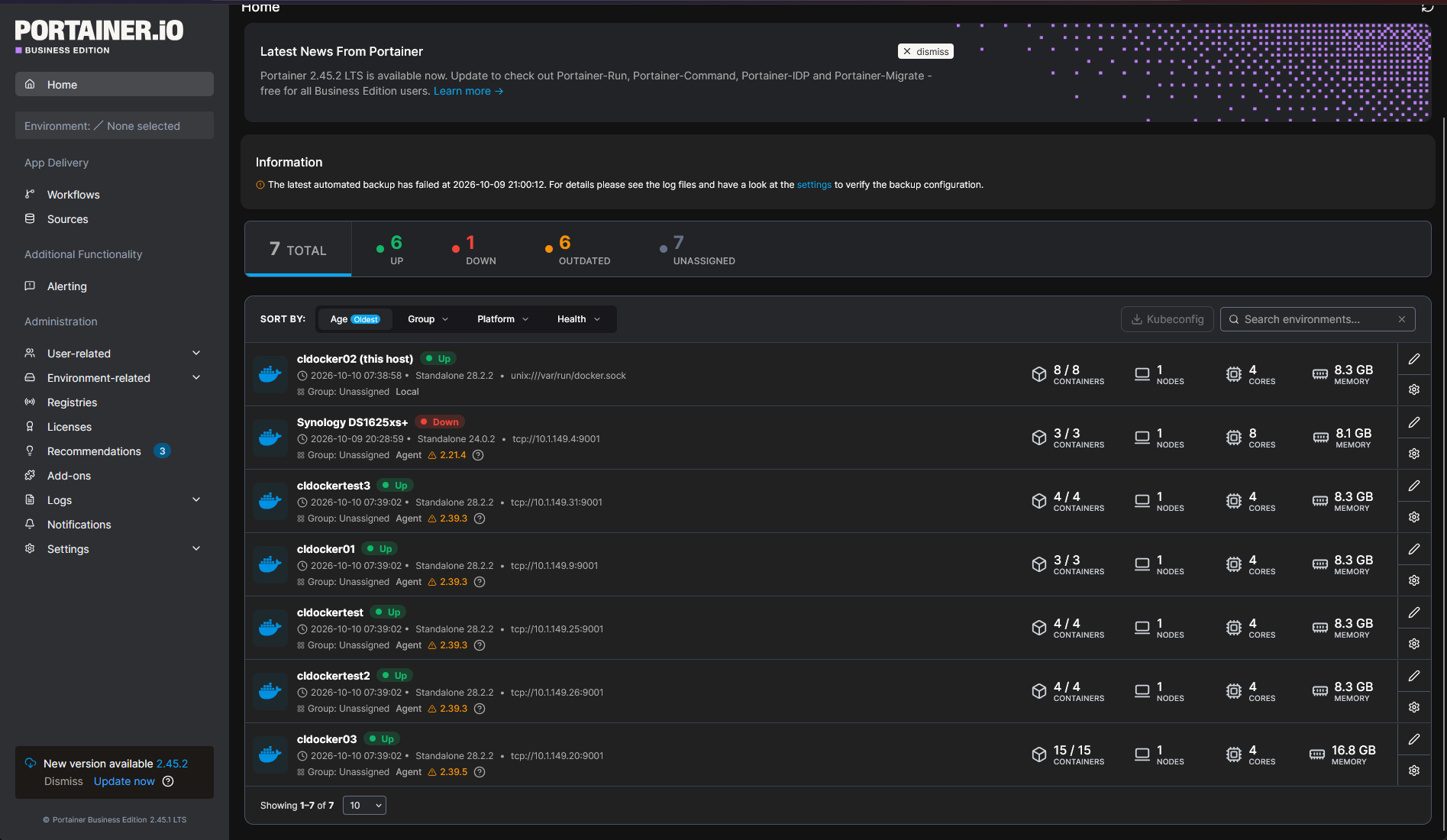Filter by 6 Outdated environments
The width and height of the screenshot is (1447, 840).
tap(577, 250)
